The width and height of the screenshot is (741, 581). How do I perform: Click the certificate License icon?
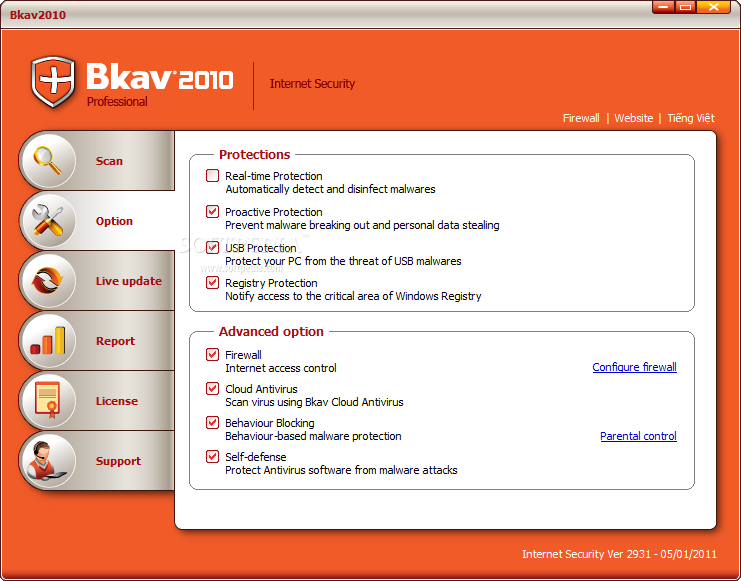pos(48,401)
